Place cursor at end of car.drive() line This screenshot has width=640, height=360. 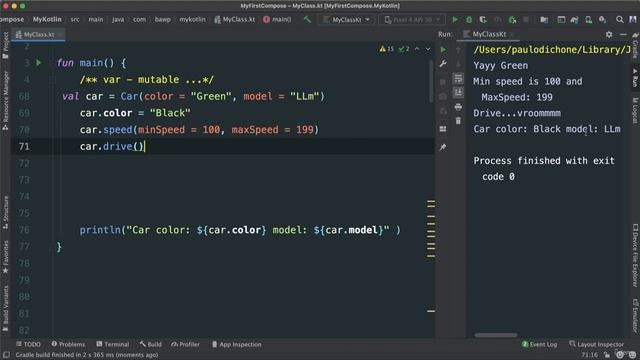(x=146, y=147)
